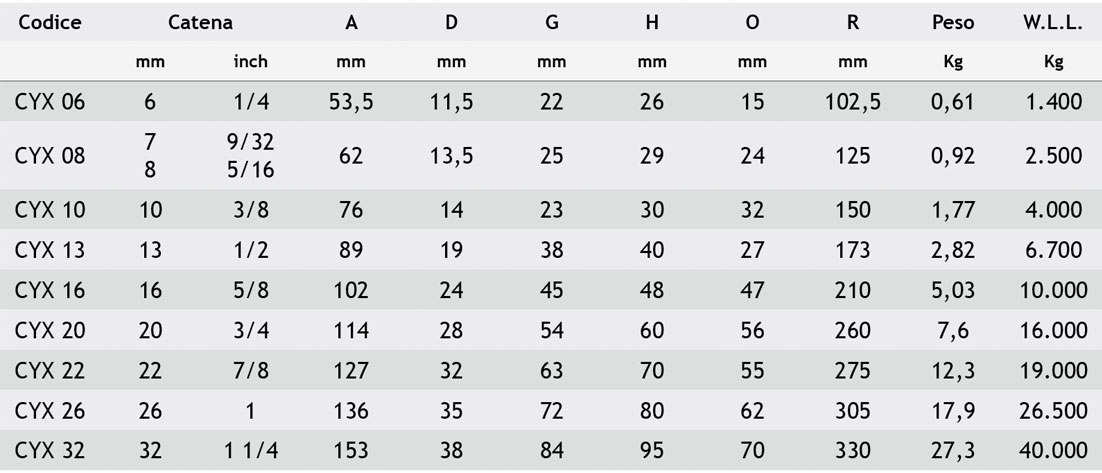This screenshot has height=473, width=1102.
Task: Click the 53,5 value in A column
Action: pos(351,101)
